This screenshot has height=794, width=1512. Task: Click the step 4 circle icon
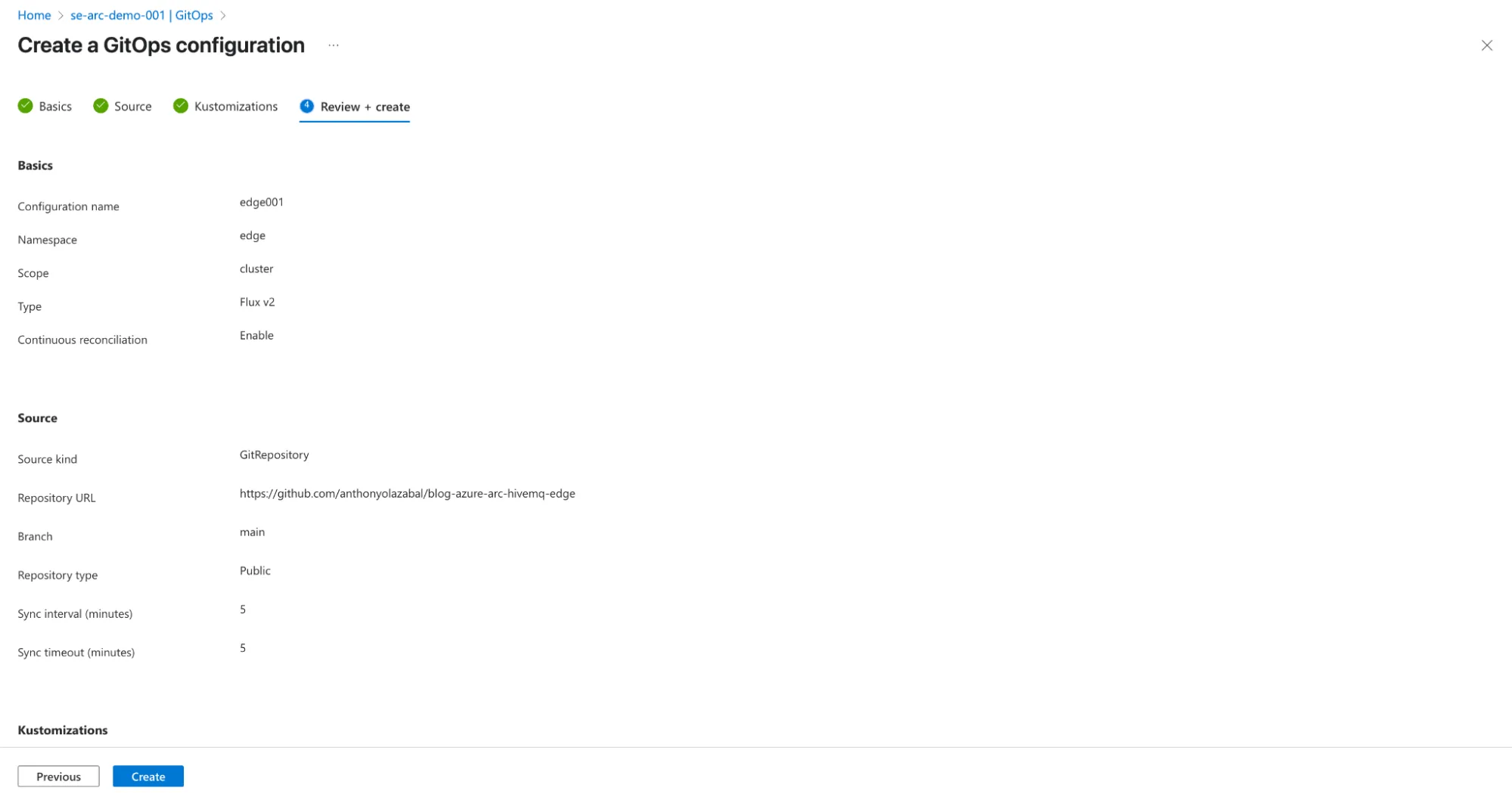tap(306, 106)
